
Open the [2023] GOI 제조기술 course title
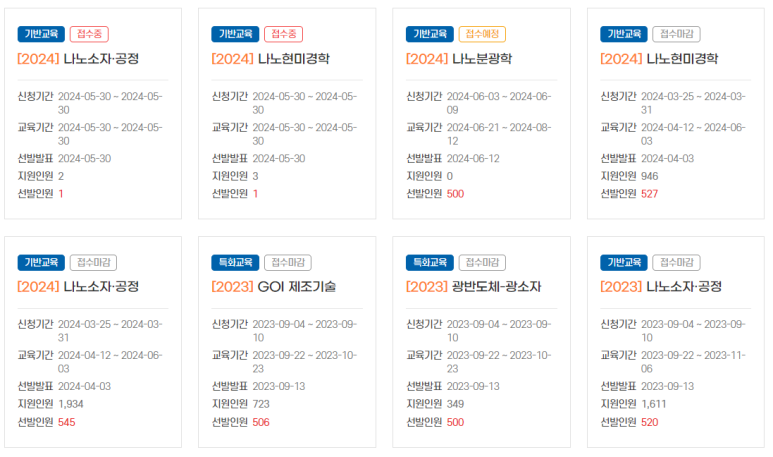tap(274, 286)
